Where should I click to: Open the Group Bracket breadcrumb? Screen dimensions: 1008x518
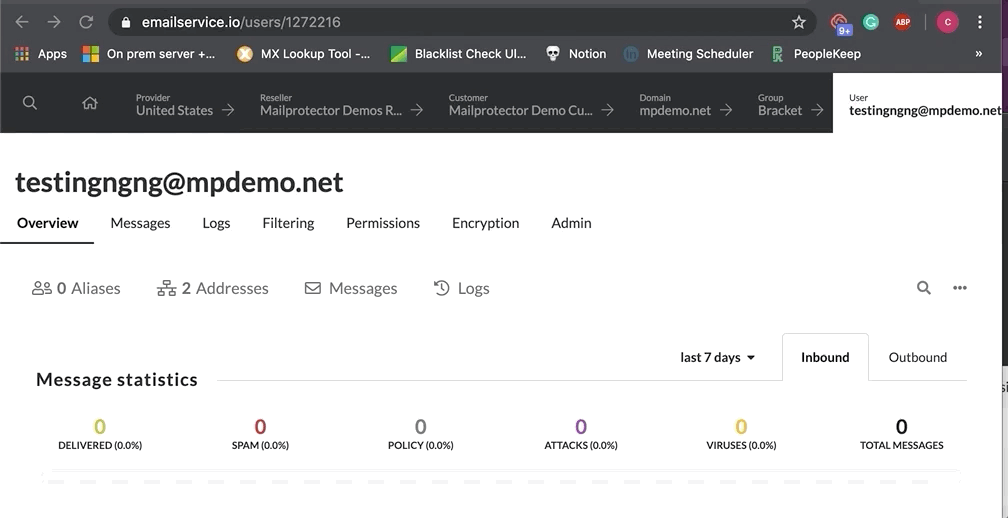780,104
